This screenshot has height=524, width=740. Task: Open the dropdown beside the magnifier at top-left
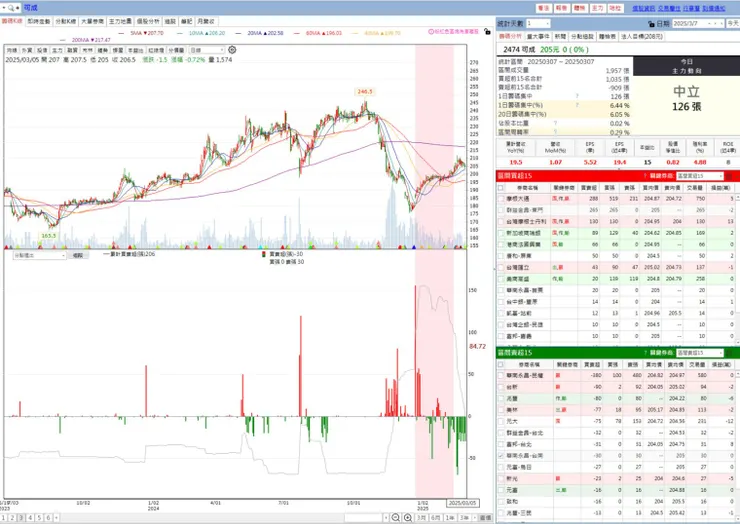(x=4, y=8)
